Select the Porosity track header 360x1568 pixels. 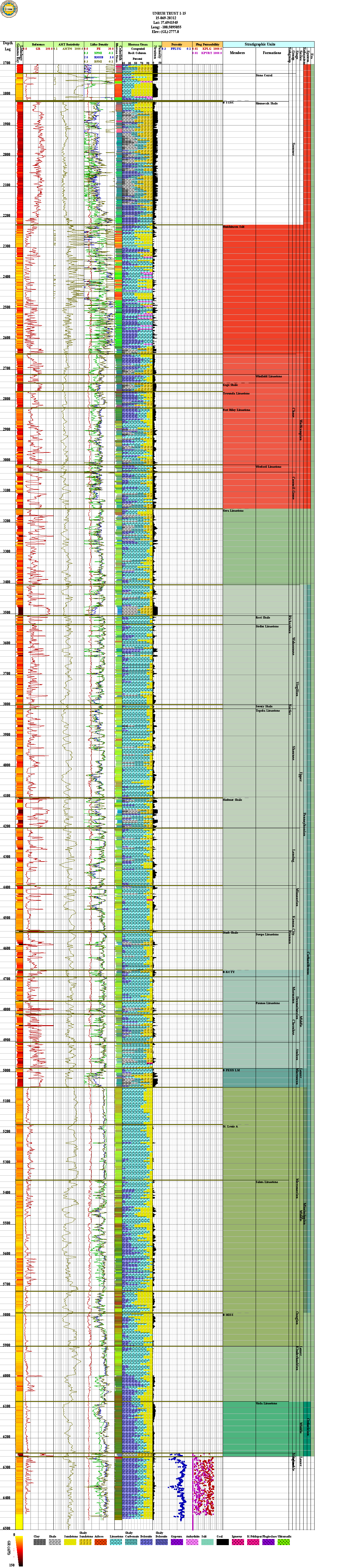coord(177,45)
